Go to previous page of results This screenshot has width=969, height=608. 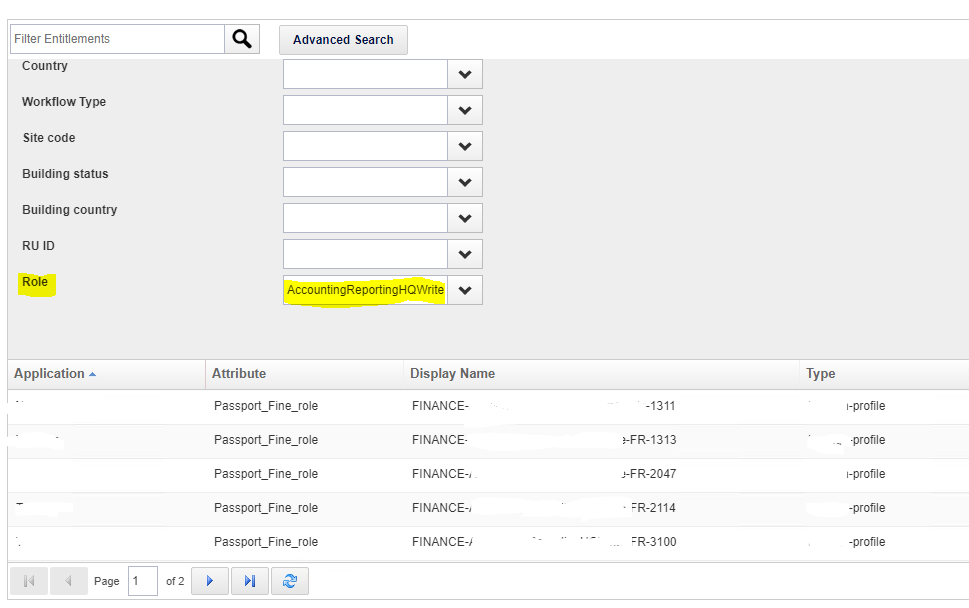click(x=68, y=581)
